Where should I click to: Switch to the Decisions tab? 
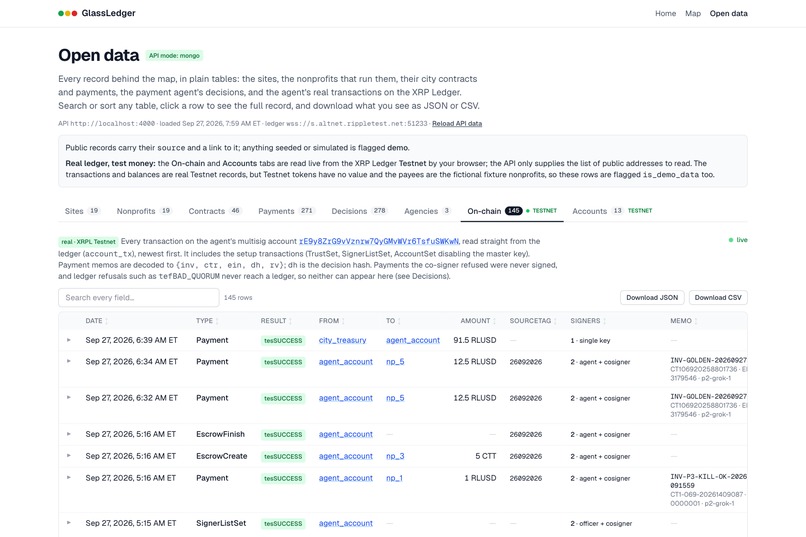pos(359,211)
